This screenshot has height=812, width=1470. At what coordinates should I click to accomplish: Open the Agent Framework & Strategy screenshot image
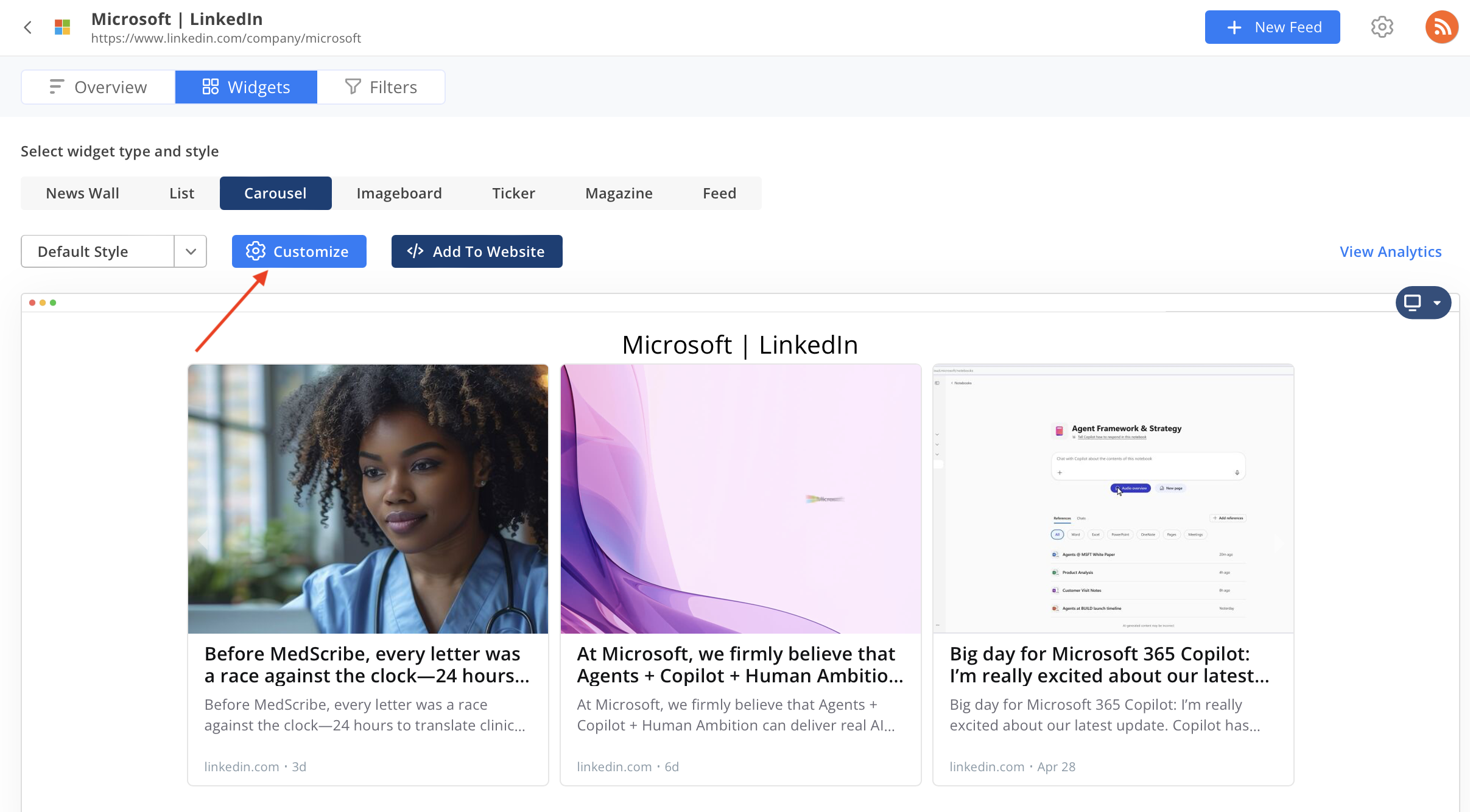[1113, 499]
